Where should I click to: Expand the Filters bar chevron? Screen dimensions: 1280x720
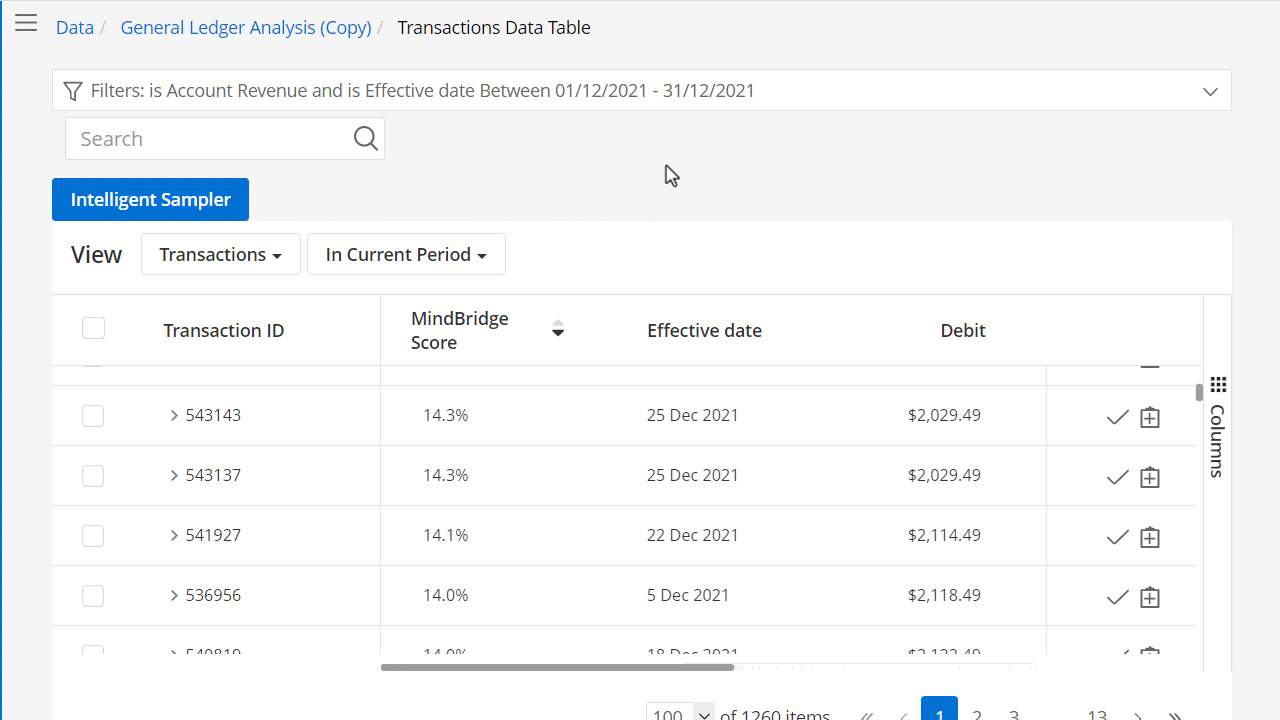[x=1210, y=91]
